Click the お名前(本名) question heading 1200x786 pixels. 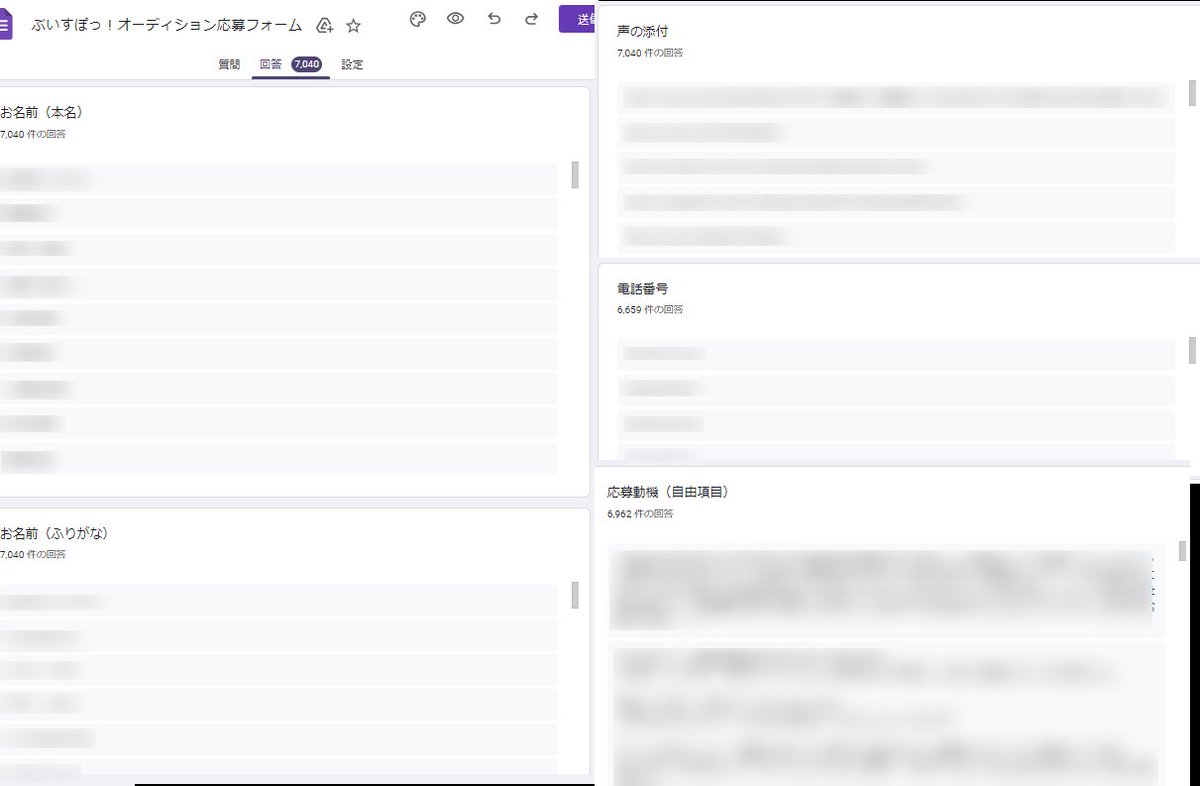(x=41, y=112)
